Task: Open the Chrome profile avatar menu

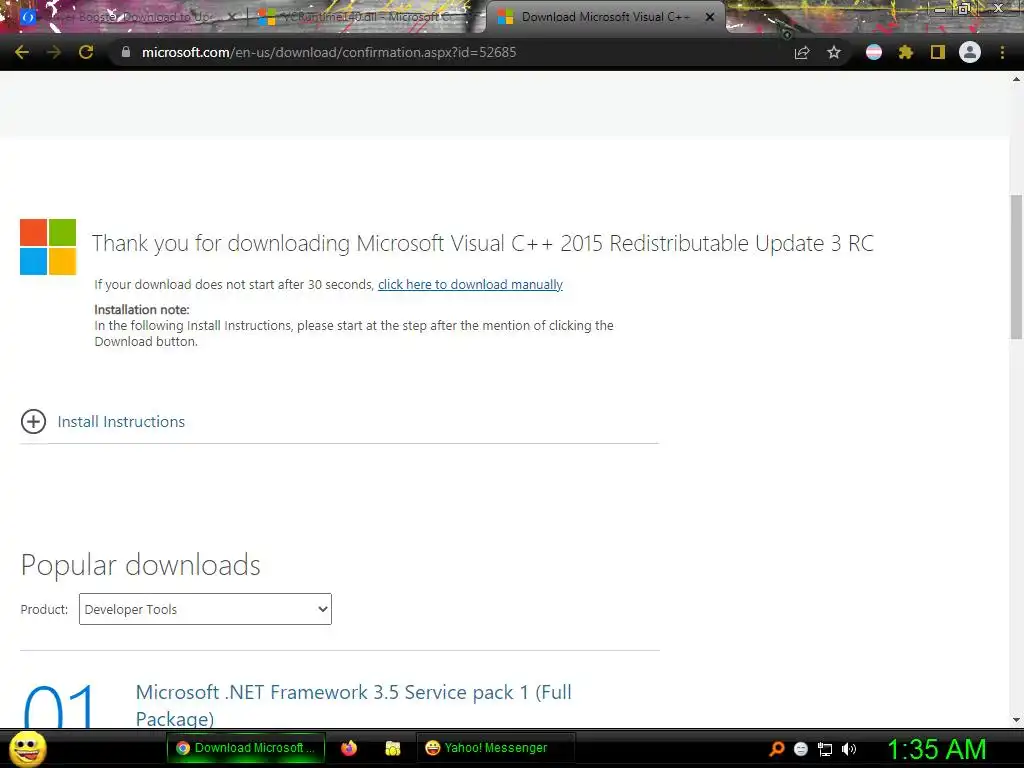Action: [x=970, y=52]
